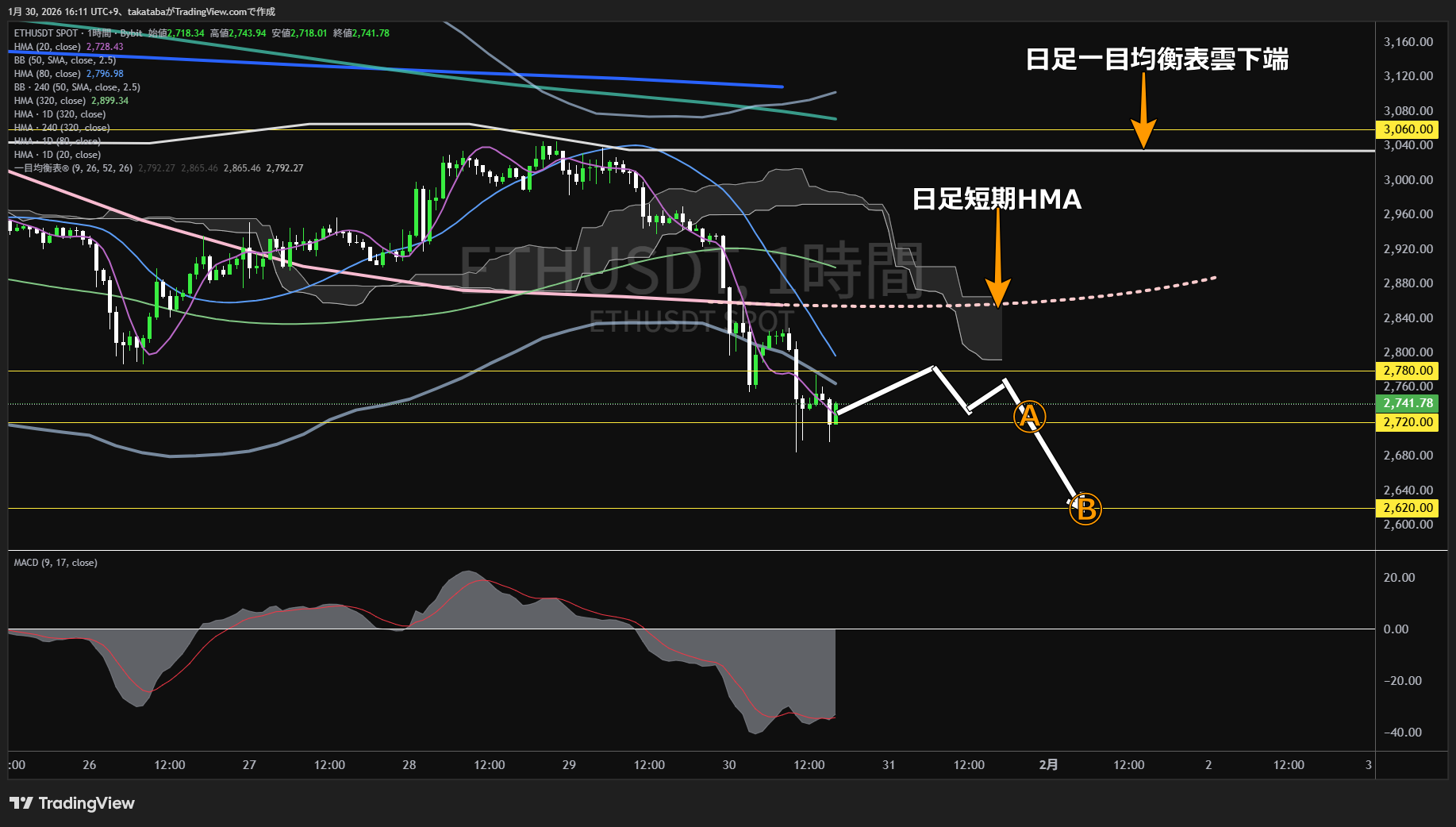The height and width of the screenshot is (827, 1456).
Task: Click the 0.00 value on MACD axis
Action: [x=1396, y=629]
